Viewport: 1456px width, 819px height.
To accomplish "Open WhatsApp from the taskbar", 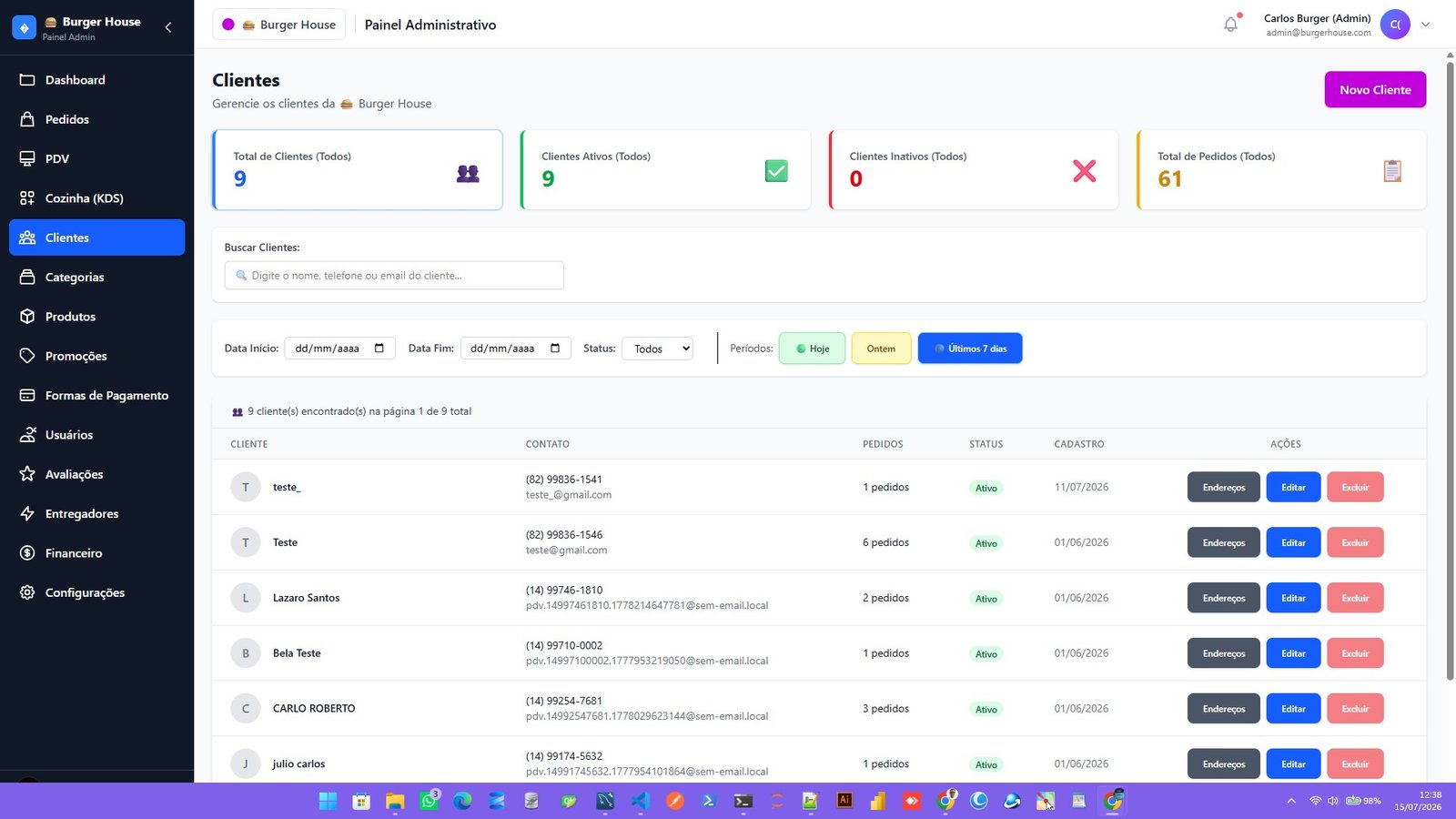I will [x=430, y=801].
